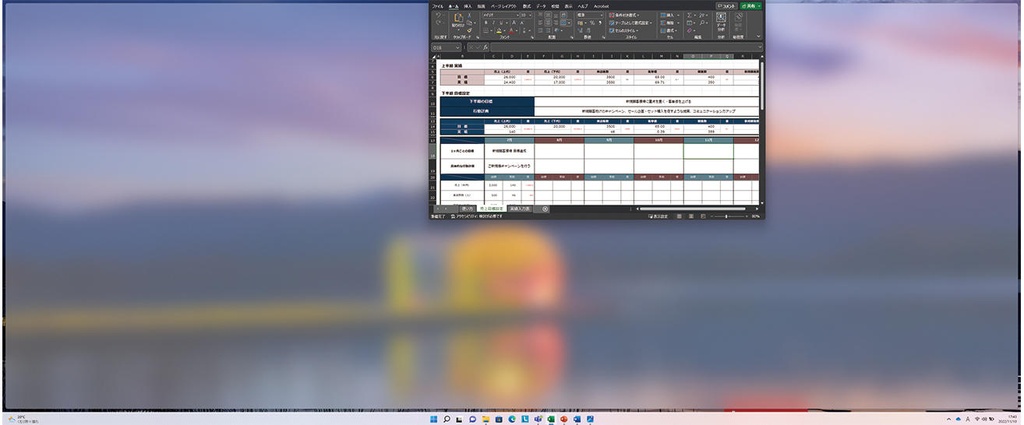Click the Insert cells button in Cells group
This screenshot has height=425, width=1024.
669,15
